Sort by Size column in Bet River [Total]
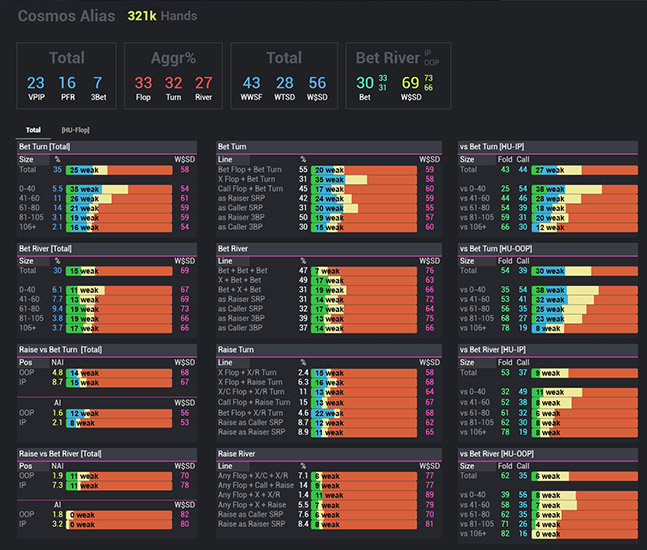Image resolution: width=647 pixels, height=550 pixels. tap(28, 260)
